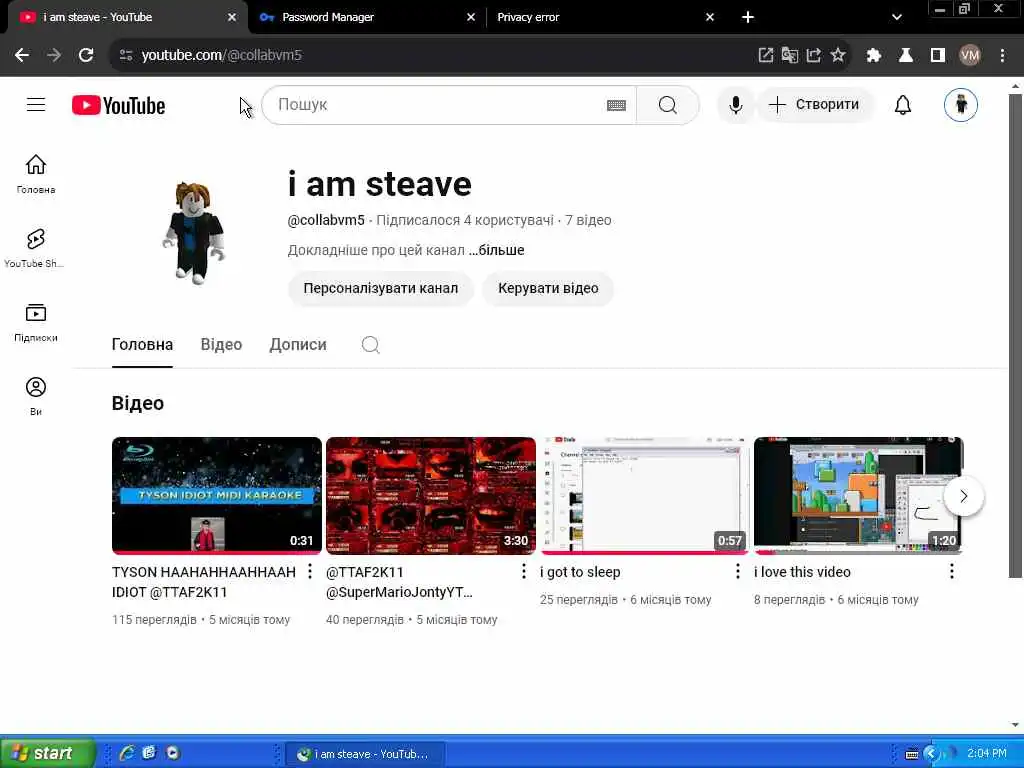Close the Password Manager tab
The height and width of the screenshot is (768, 1024).
point(471,18)
